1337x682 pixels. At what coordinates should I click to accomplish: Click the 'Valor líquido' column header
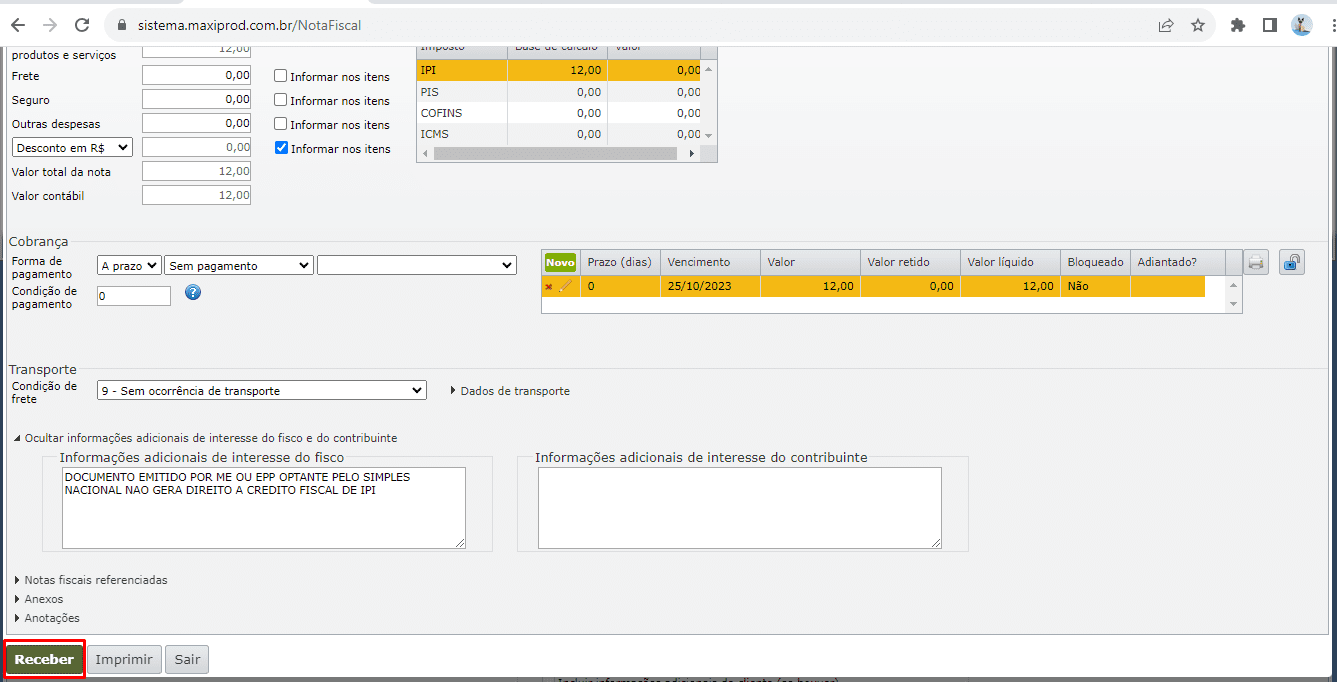[1010, 262]
